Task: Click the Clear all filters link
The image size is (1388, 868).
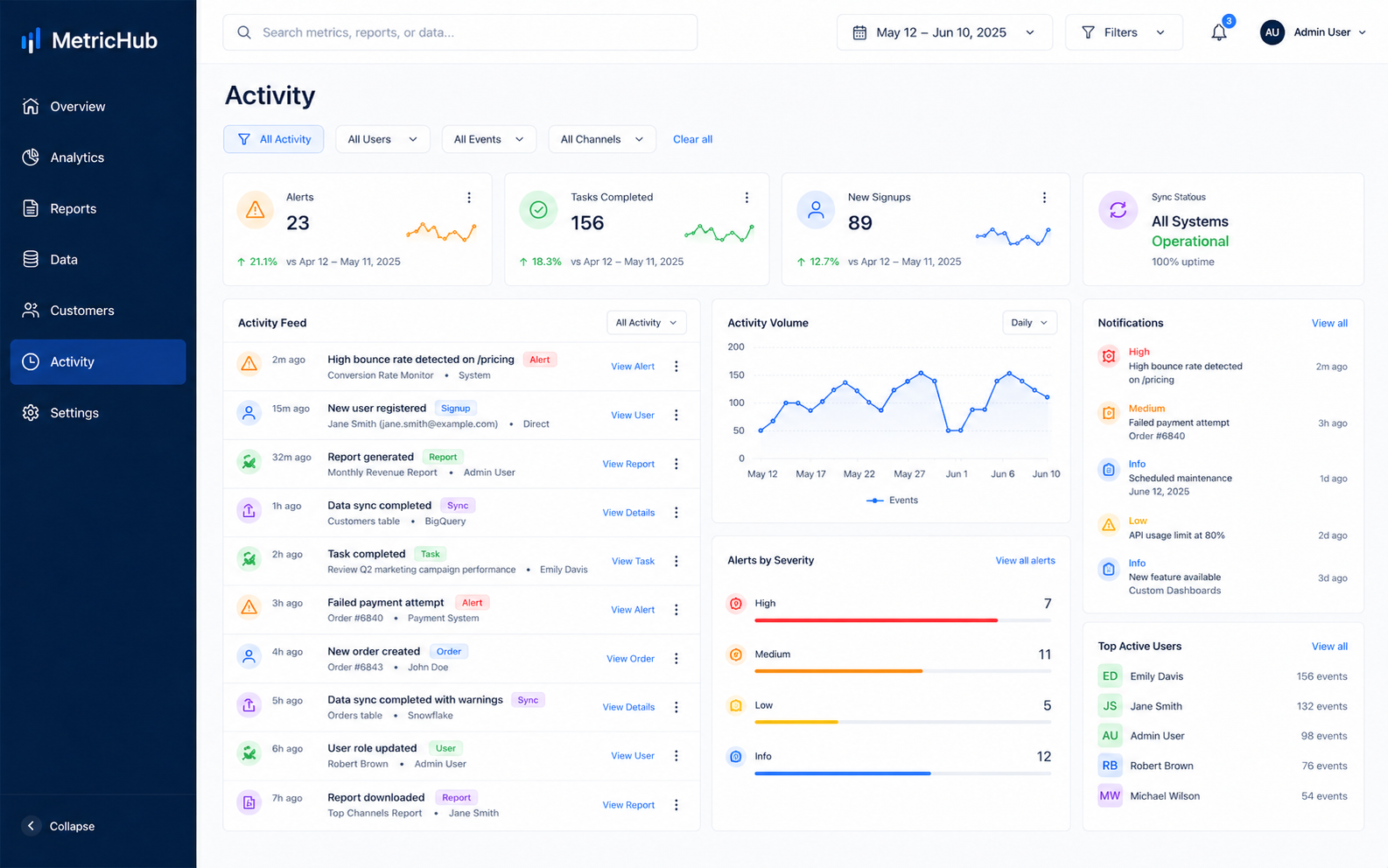Action: [x=692, y=139]
